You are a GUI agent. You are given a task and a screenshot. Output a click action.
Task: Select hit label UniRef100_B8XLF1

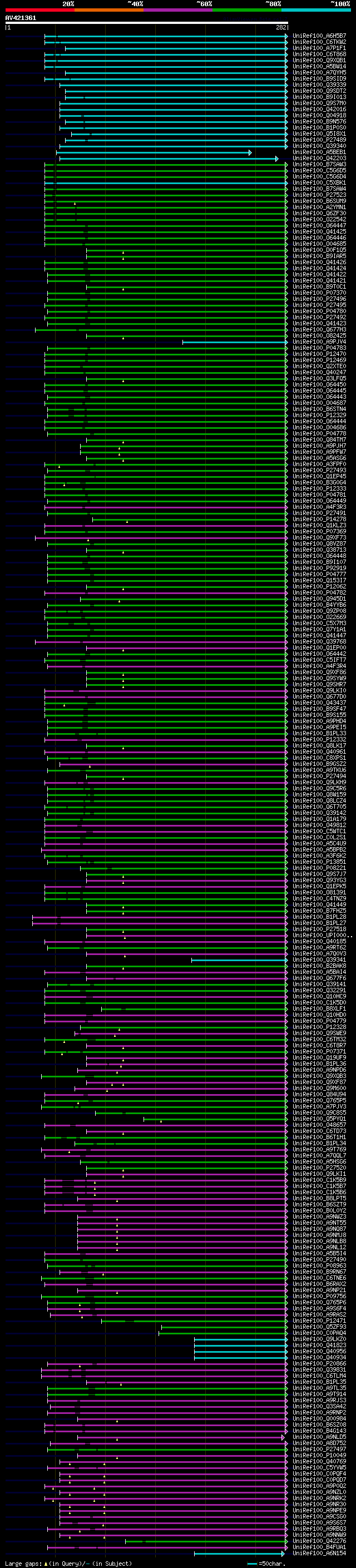pos(319,1008)
